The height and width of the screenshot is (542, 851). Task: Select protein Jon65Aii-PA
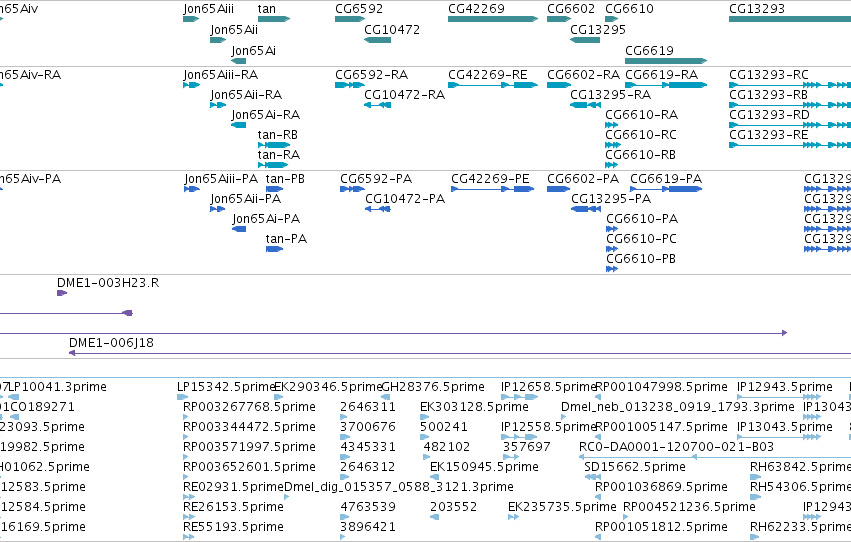point(245,199)
